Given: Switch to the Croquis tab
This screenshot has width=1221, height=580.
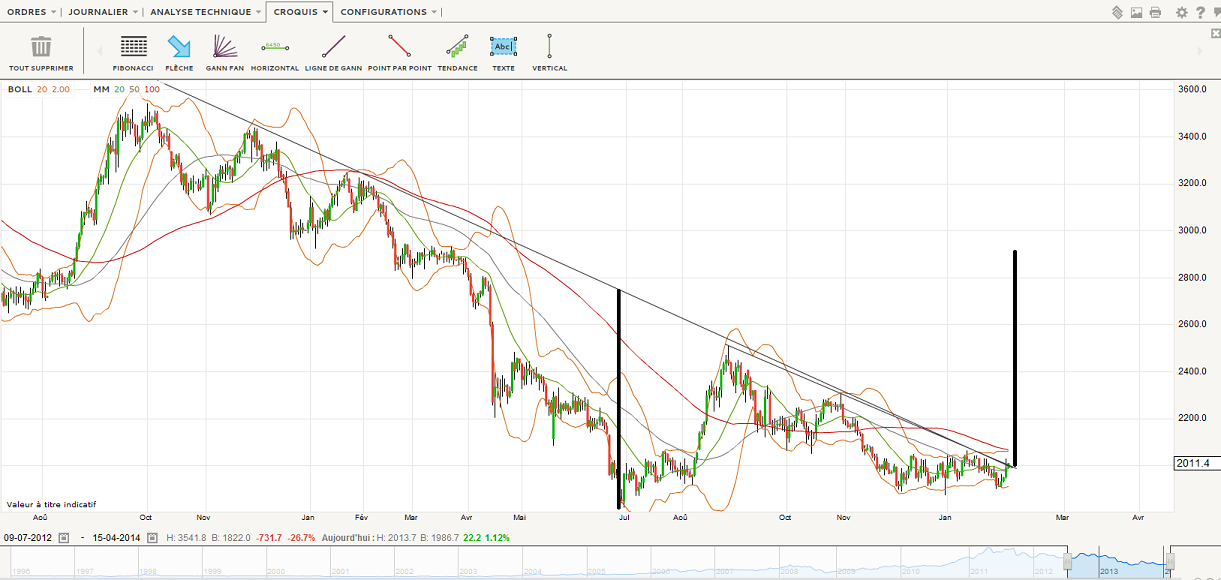Looking at the screenshot, I should click(300, 12).
